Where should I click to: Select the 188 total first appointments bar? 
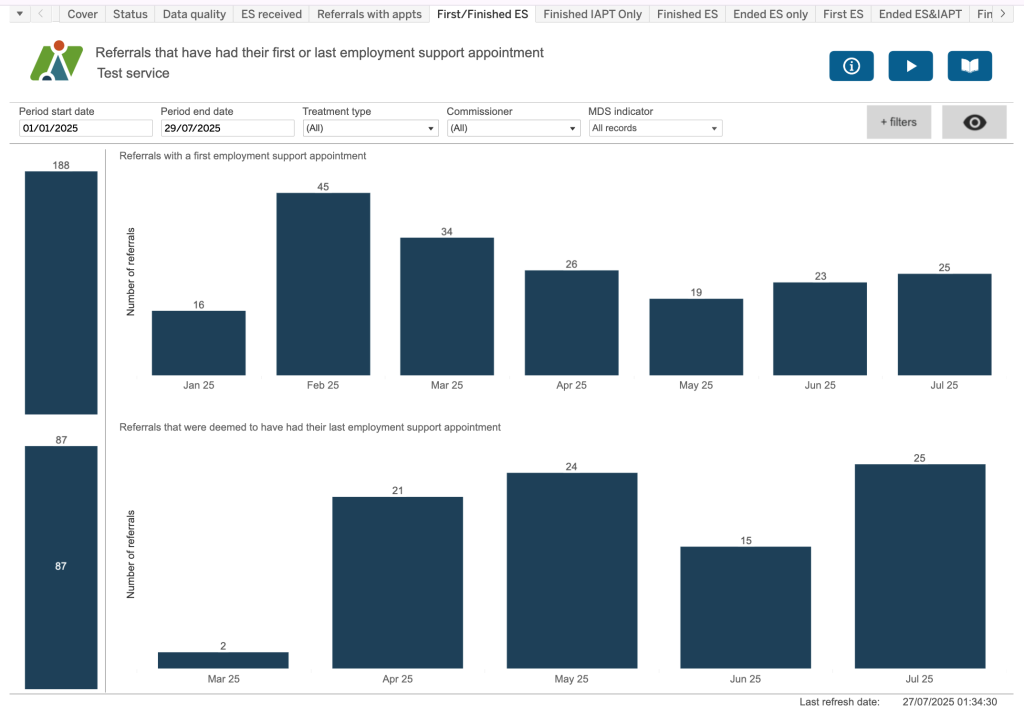(x=61, y=292)
